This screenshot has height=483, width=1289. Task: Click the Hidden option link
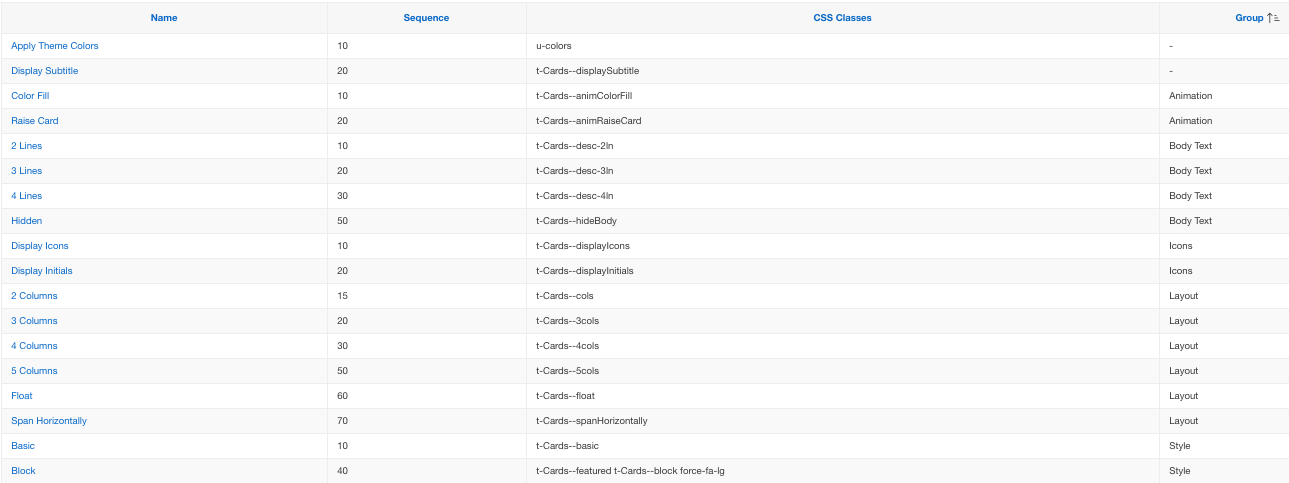click(x=27, y=221)
